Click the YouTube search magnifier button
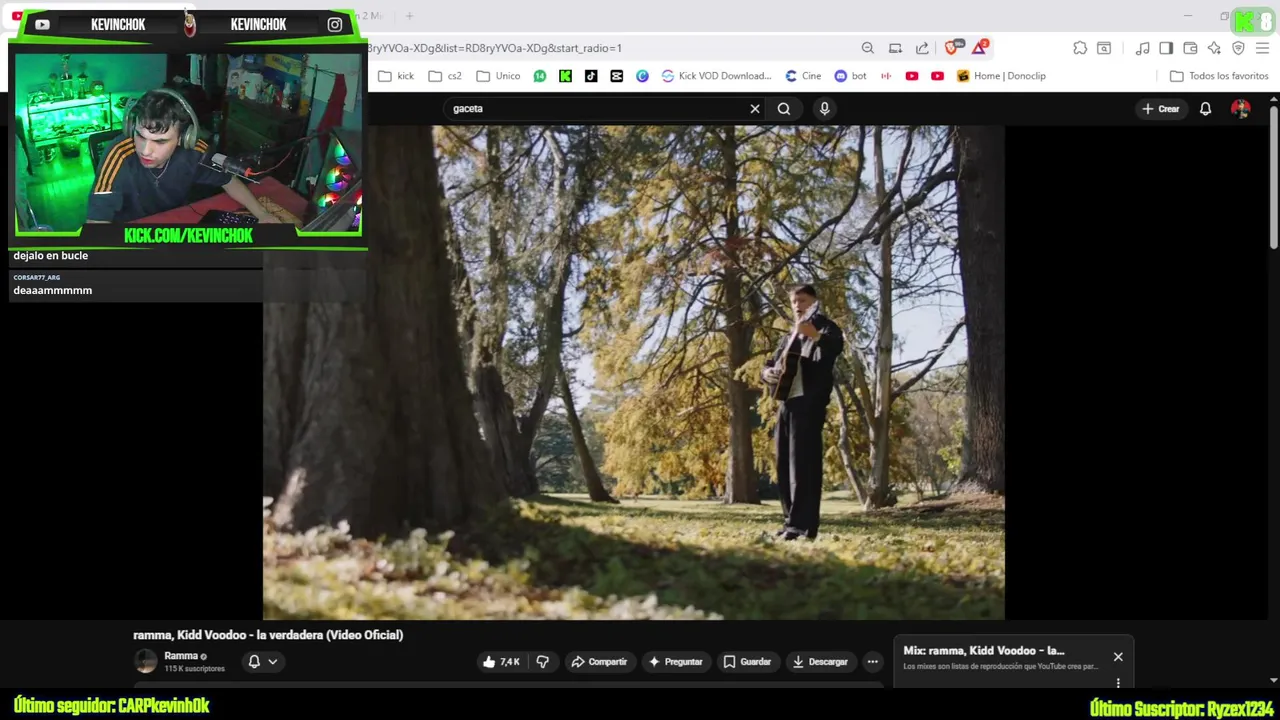1280x720 pixels. (x=784, y=108)
